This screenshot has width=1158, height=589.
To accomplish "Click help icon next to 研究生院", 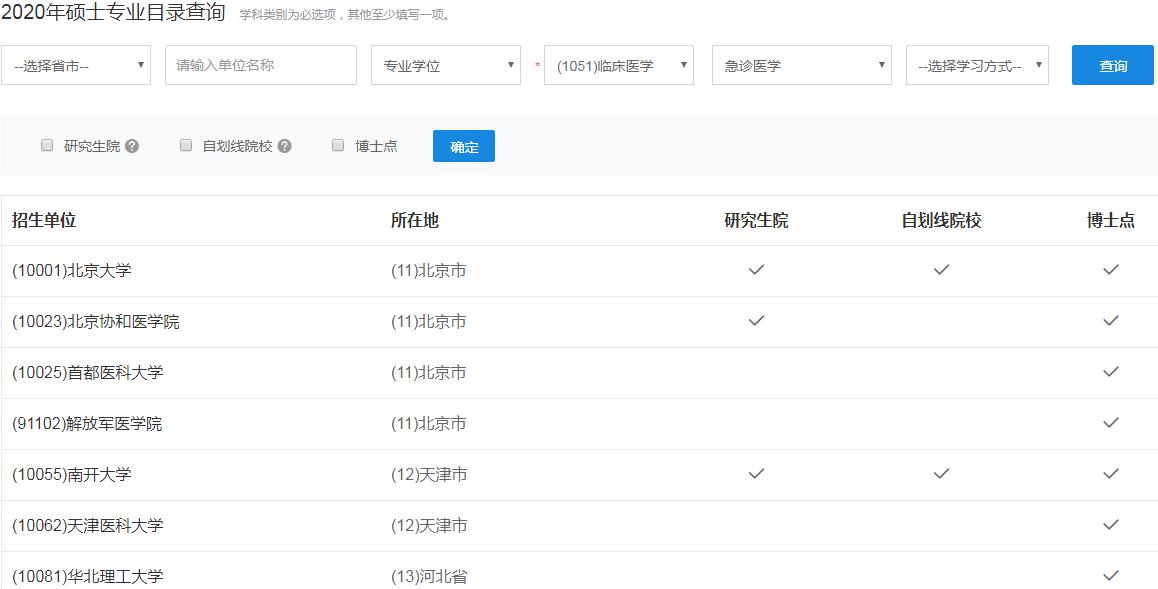I will [x=132, y=146].
